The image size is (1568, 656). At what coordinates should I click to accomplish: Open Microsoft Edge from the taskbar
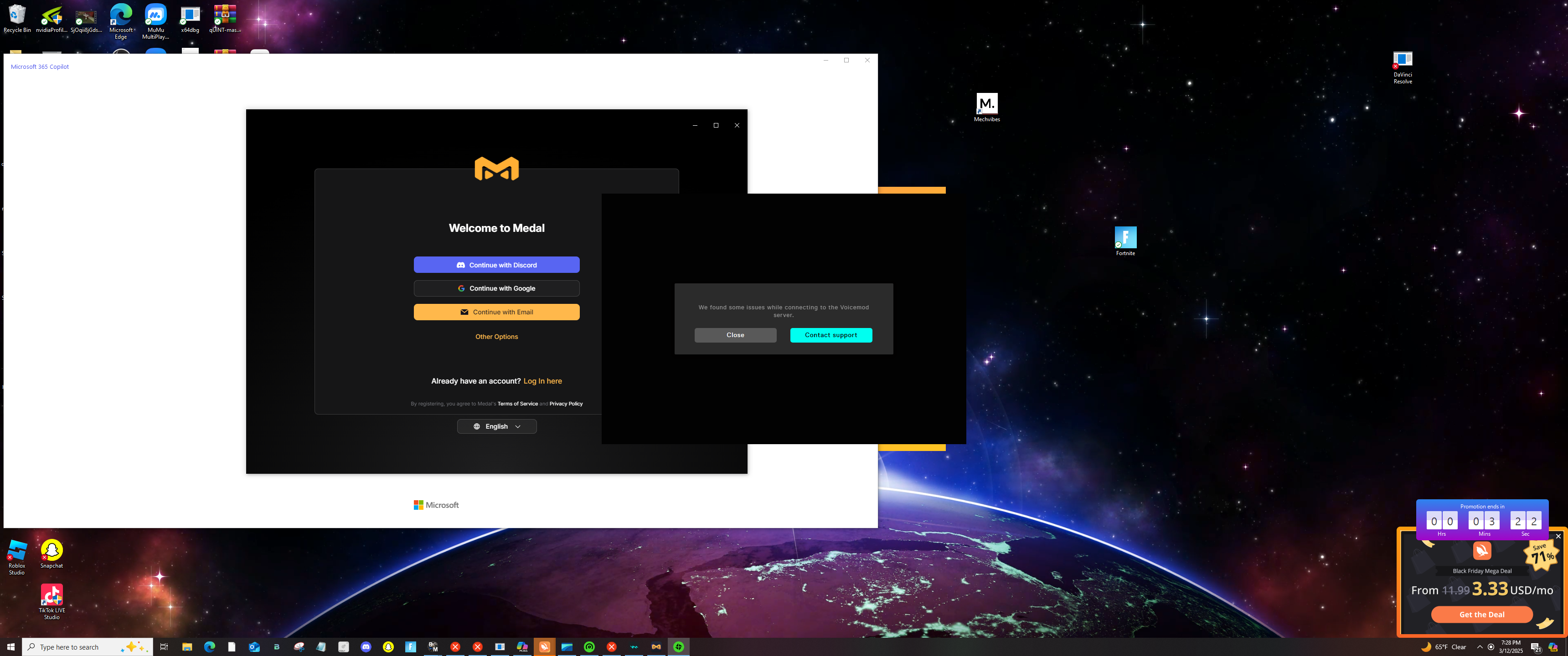point(209,647)
